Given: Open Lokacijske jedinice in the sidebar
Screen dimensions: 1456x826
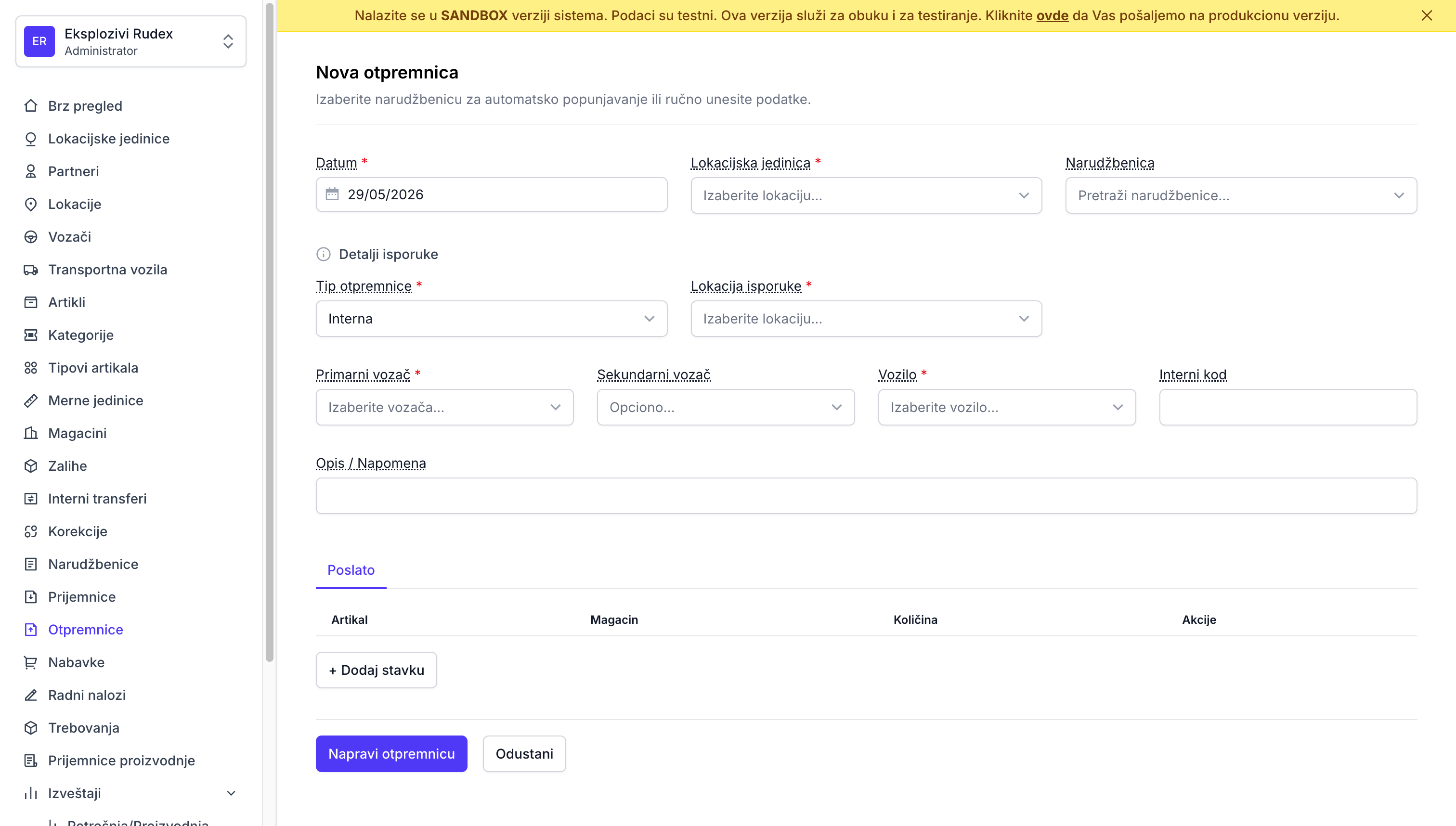Looking at the screenshot, I should point(109,139).
